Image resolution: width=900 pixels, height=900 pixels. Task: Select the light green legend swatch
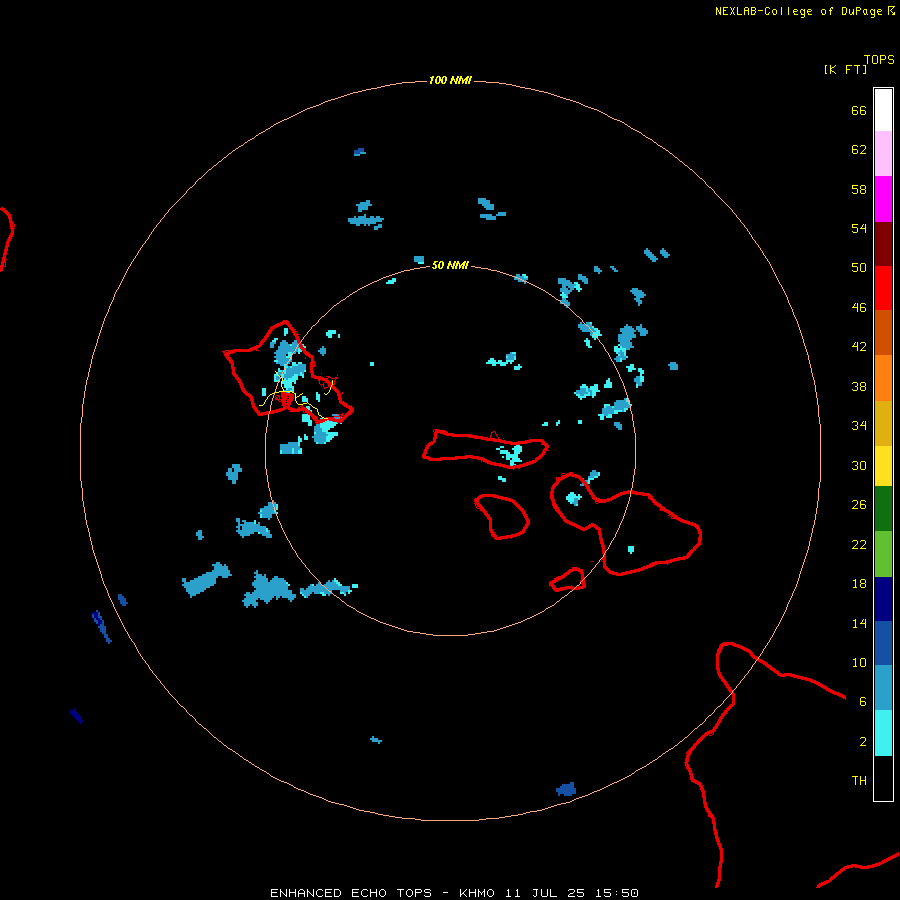(883, 554)
